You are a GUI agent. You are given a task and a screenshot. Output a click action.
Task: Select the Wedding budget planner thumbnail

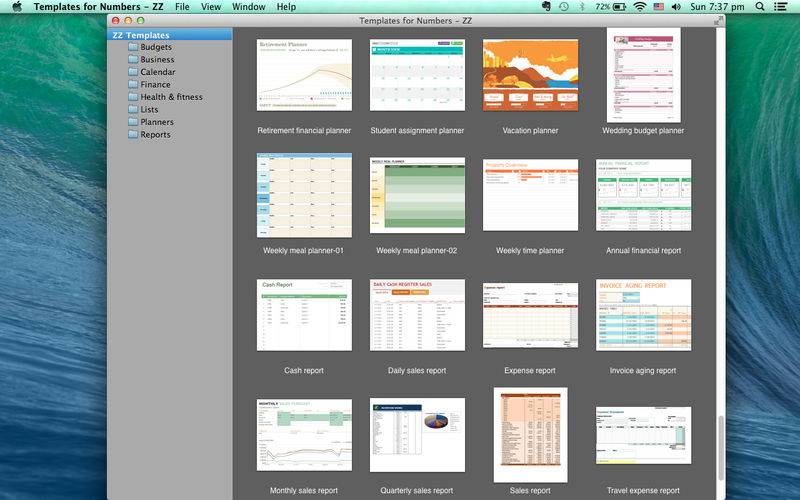coord(643,75)
